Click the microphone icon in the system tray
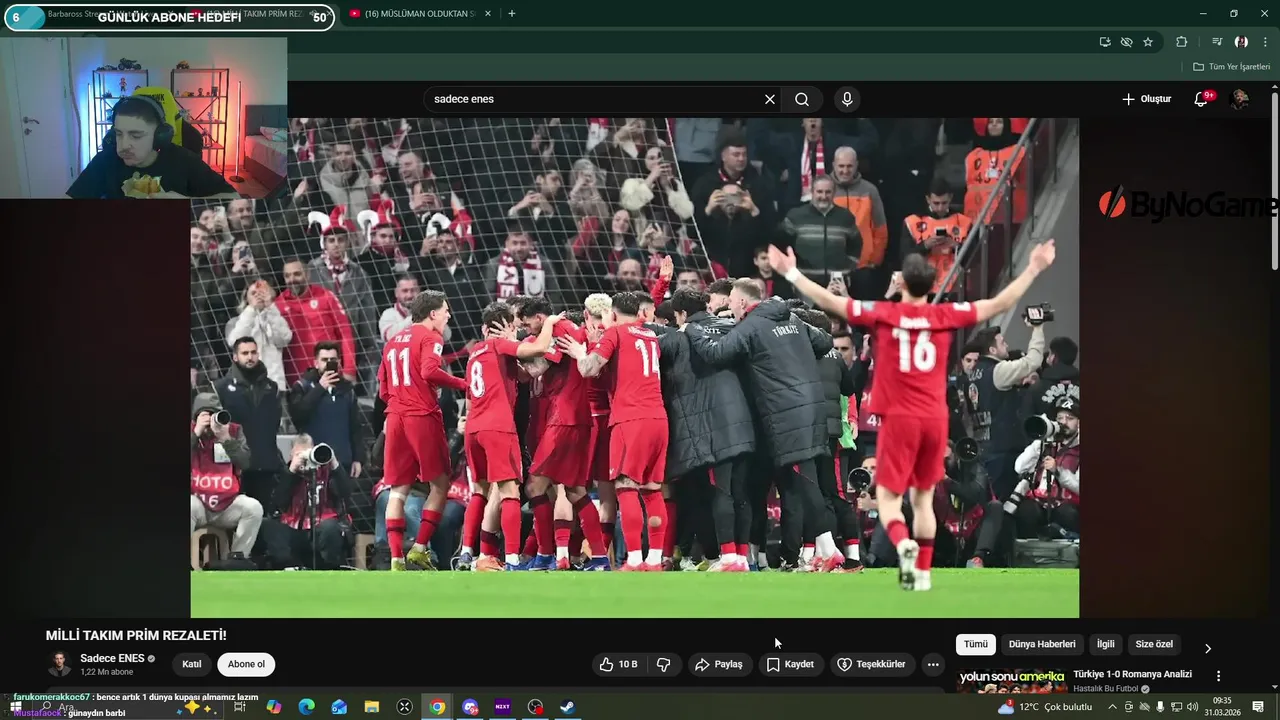The image size is (1280, 720). pyautogui.click(x=1160, y=707)
